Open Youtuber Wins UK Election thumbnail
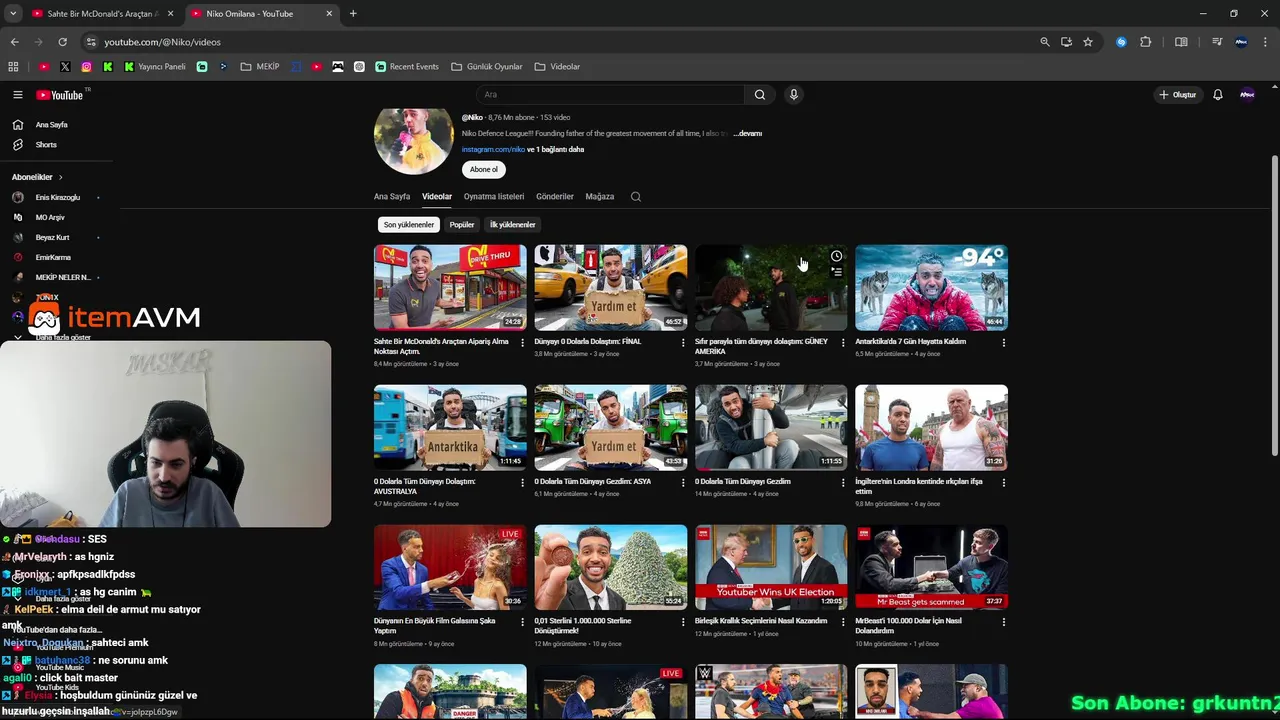Image resolution: width=1280 pixels, height=720 pixels. coord(771,567)
